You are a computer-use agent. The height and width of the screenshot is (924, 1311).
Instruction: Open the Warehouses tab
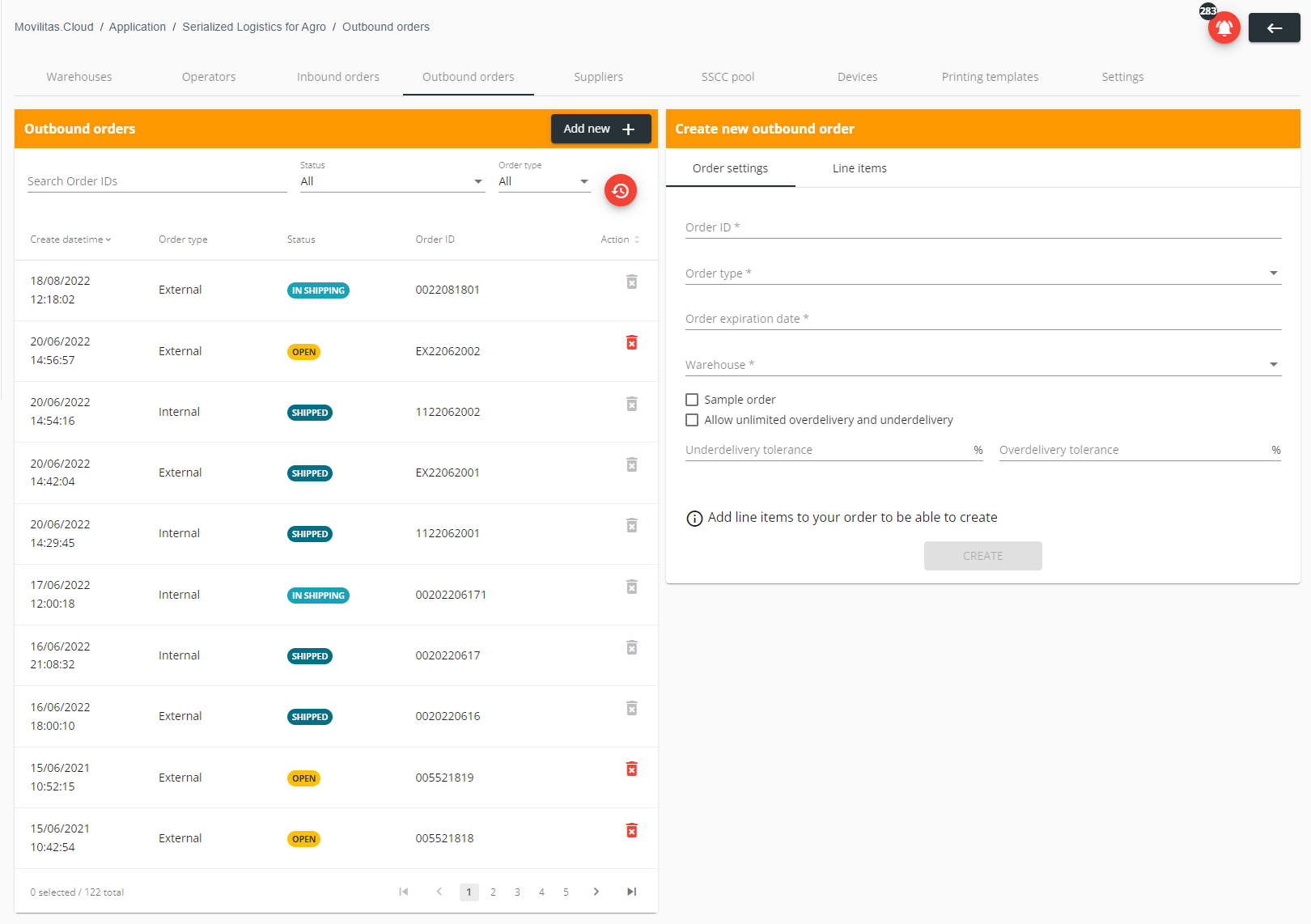tap(79, 77)
